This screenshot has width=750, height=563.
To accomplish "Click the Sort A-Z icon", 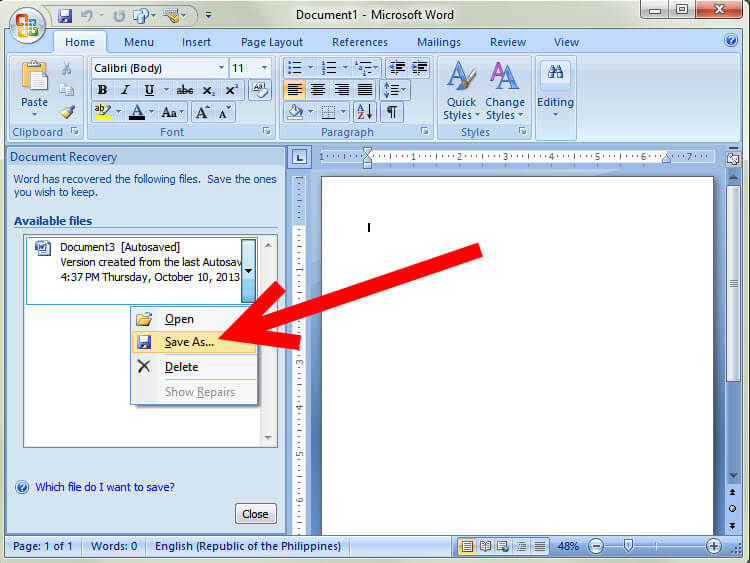I will 364,112.
